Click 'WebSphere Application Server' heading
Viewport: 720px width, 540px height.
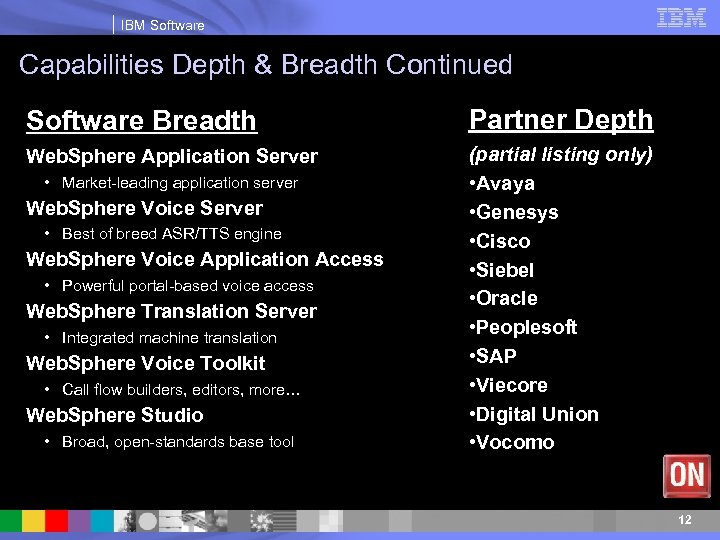(x=172, y=156)
